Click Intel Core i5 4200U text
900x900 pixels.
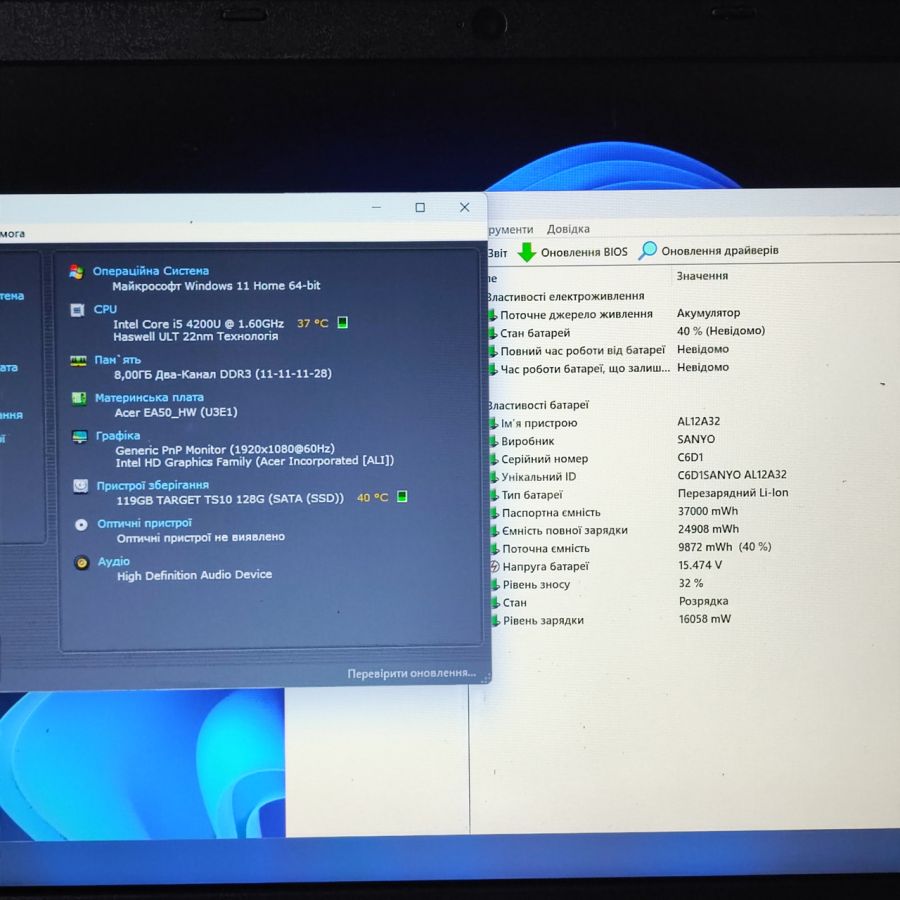[x=199, y=324]
